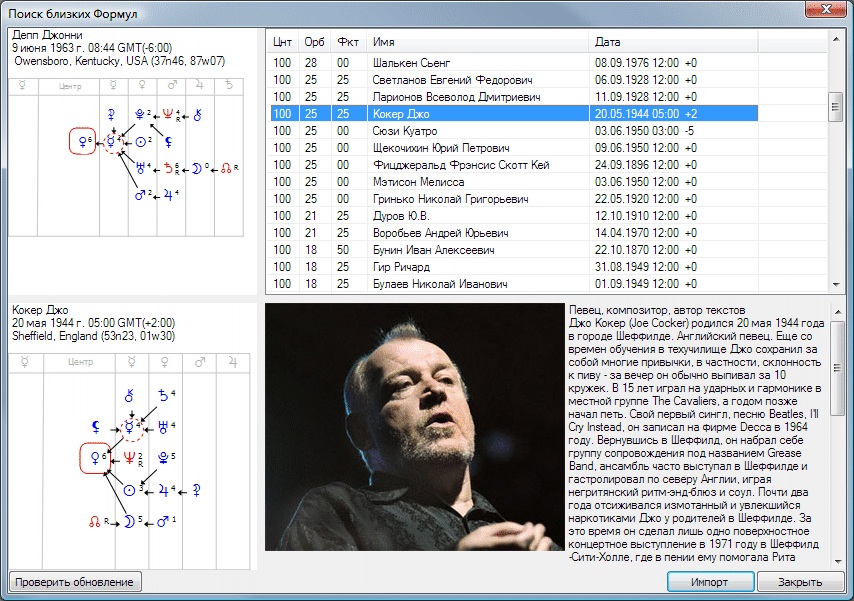Select the row Шалькен Сьенг
Viewport: 854px width, 601px height.
coord(512,63)
